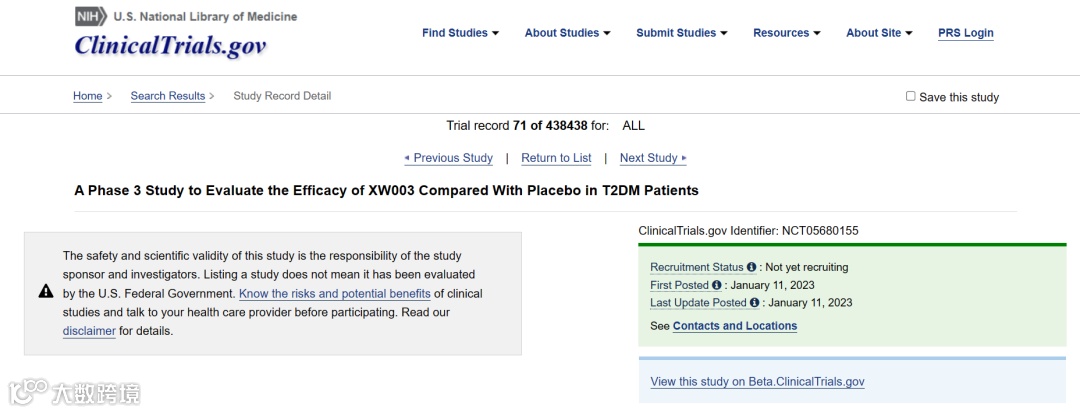Click the ClinicalTrials.gov site logo
Screen dimensions: 1080x413
170,46
